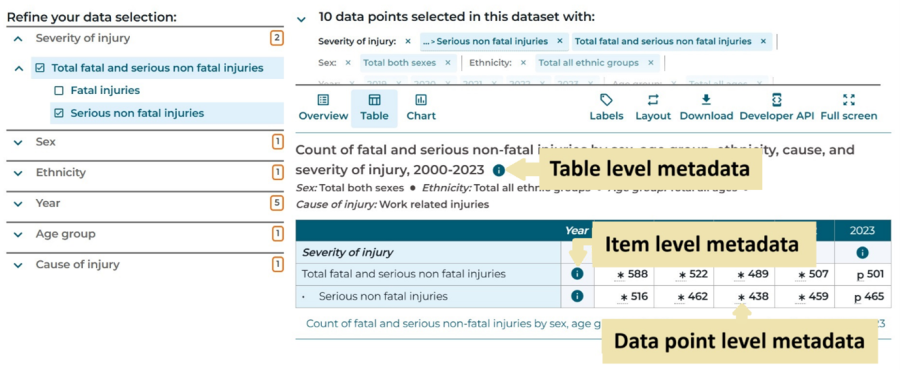Viewport: 900px width, 370px height.
Task: Click the Severity of injury count badge 2
Action: [x=277, y=38]
